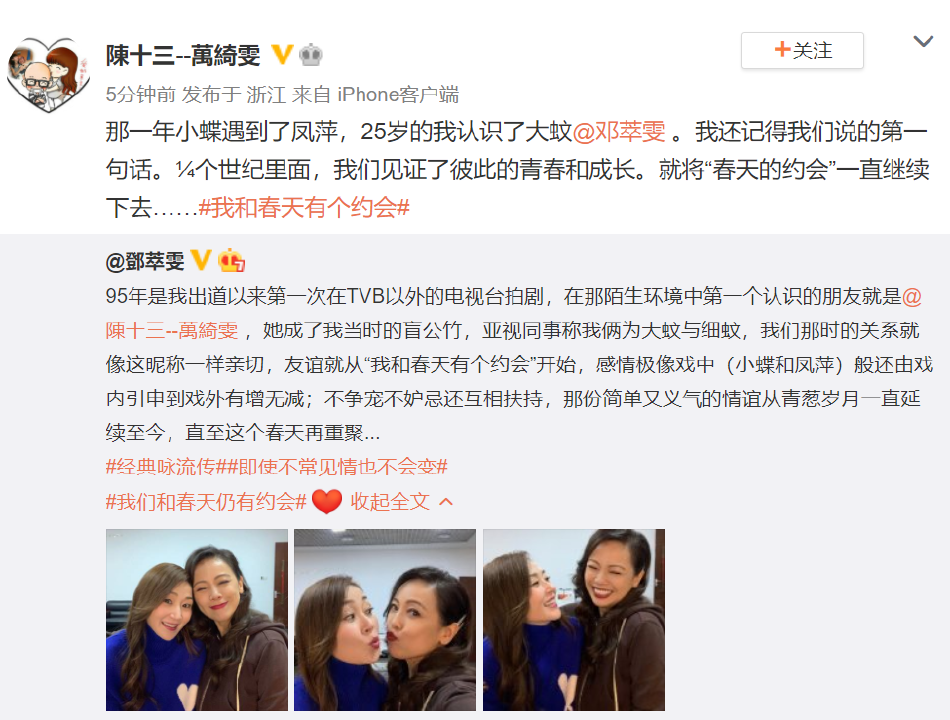Click the up arrow next to 收起全文
This screenshot has height=720, width=950.
[x=446, y=502]
